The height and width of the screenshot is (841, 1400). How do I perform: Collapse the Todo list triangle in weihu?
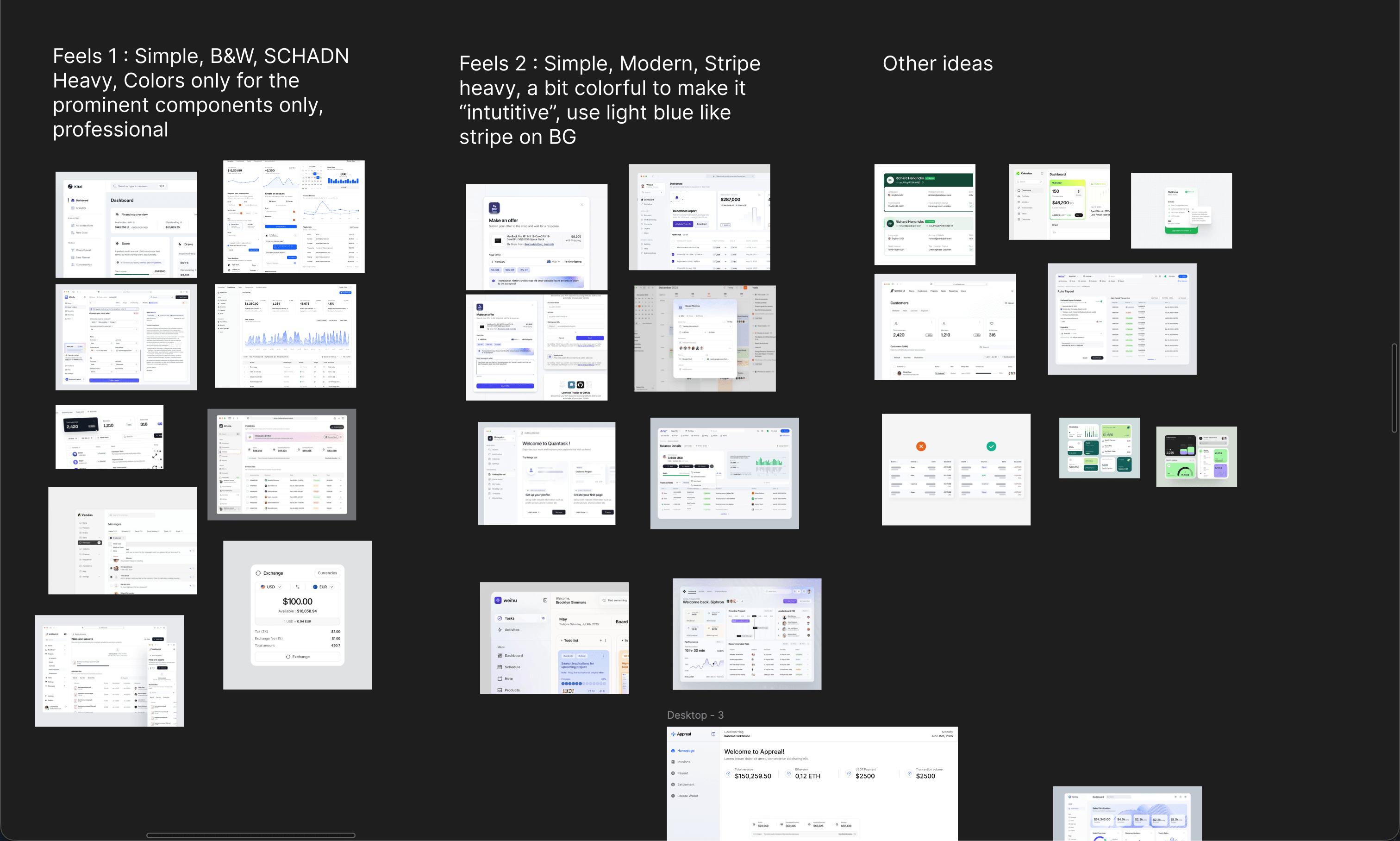pyautogui.click(x=562, y=640)
